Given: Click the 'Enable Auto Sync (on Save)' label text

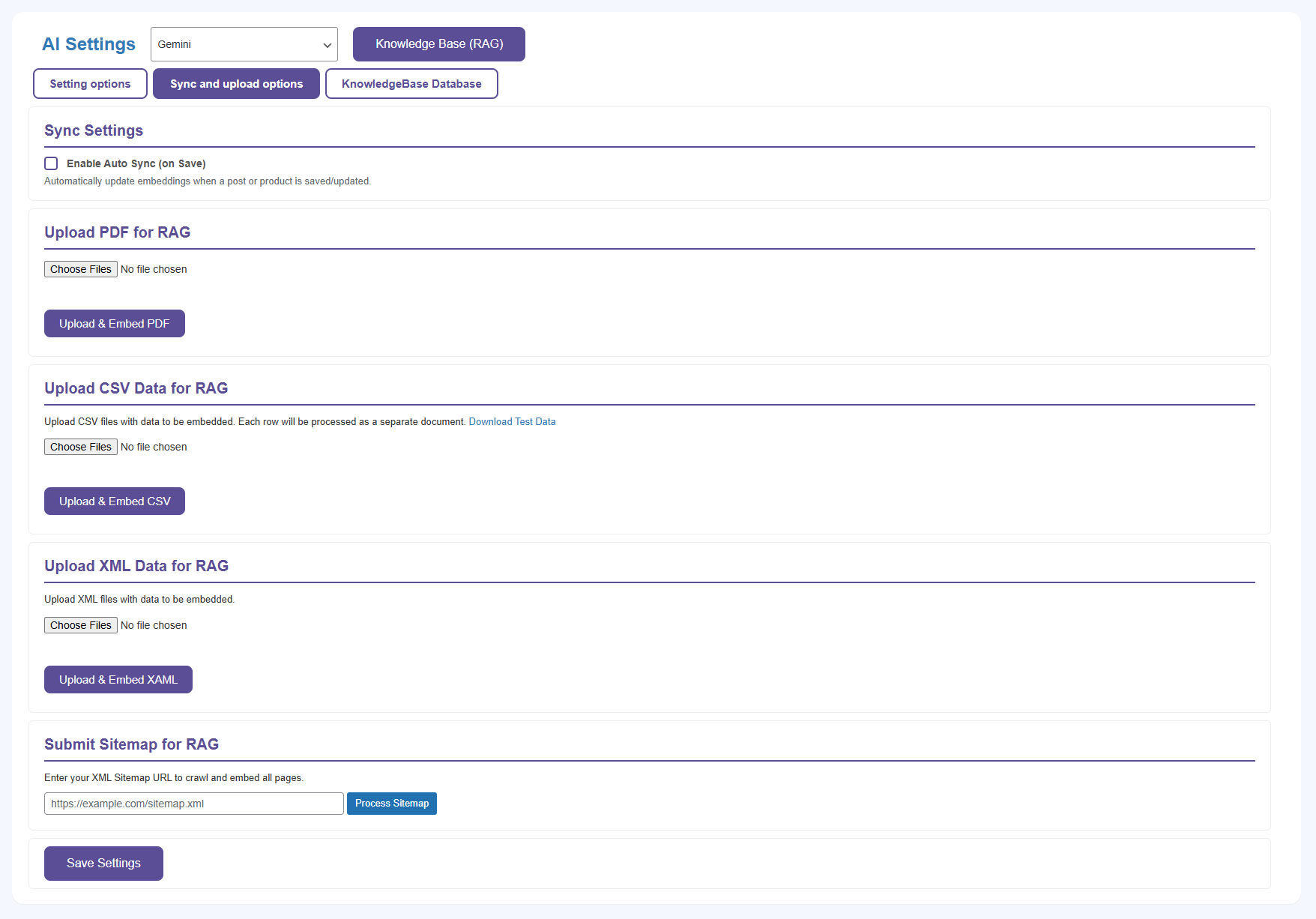Looking at the screenshot, I should click(136, 163).
